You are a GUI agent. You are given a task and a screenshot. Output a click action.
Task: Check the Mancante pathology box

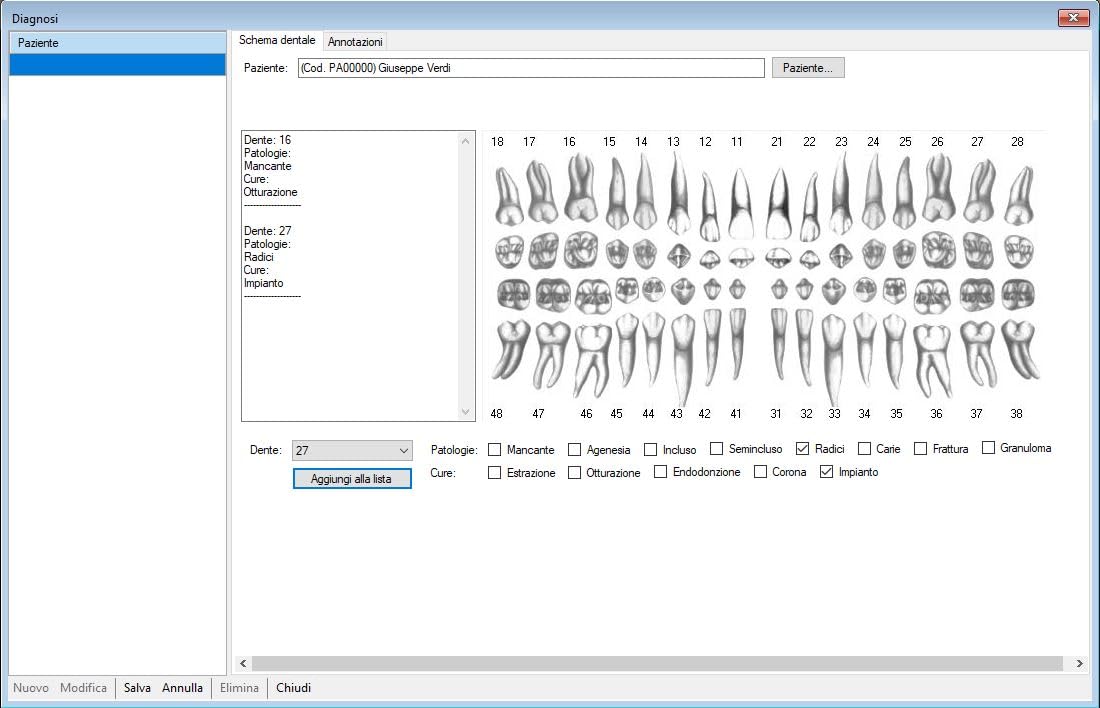point(495,450)
